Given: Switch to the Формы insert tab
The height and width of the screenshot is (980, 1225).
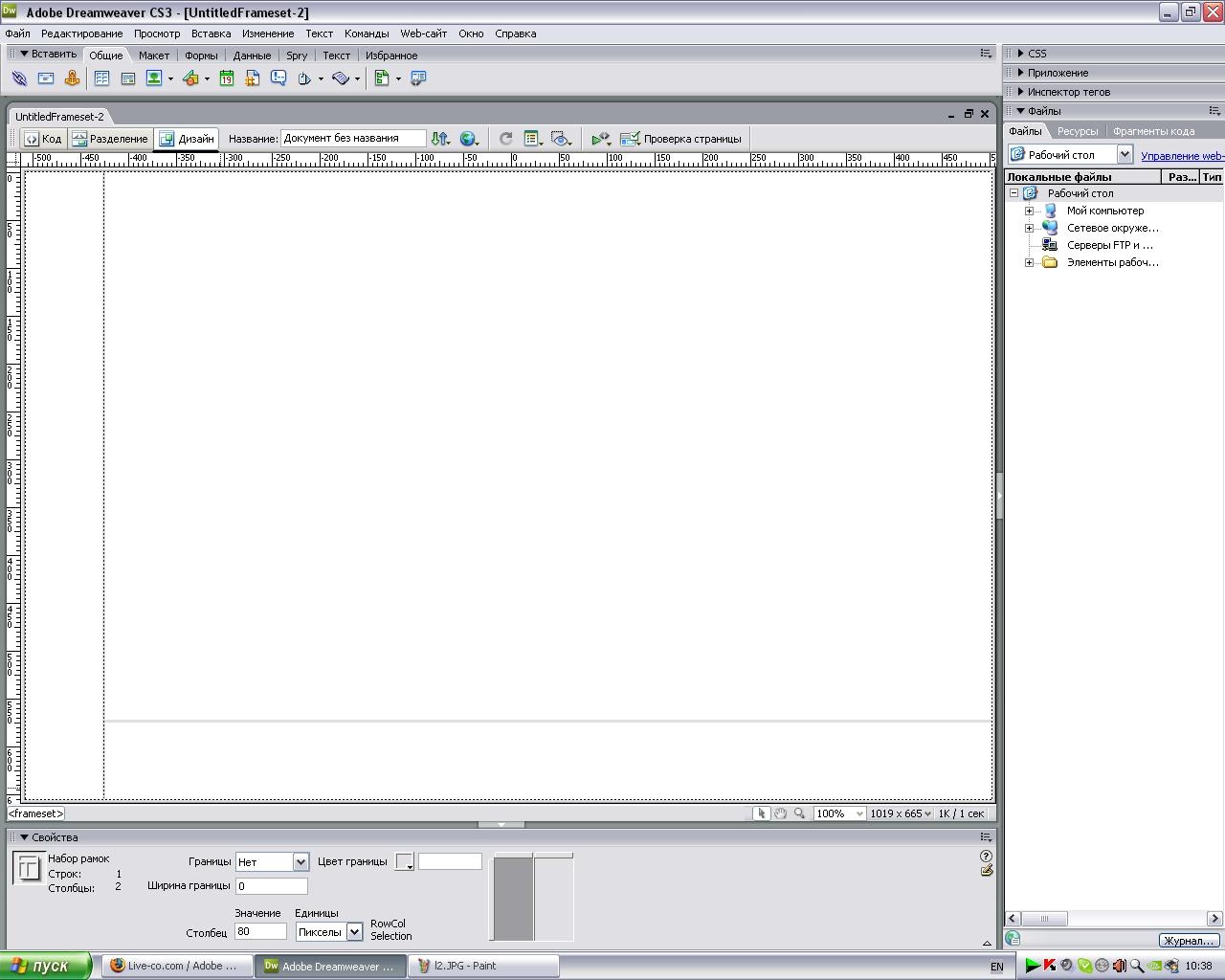Looking at the screenshot, I should point(201,56).
